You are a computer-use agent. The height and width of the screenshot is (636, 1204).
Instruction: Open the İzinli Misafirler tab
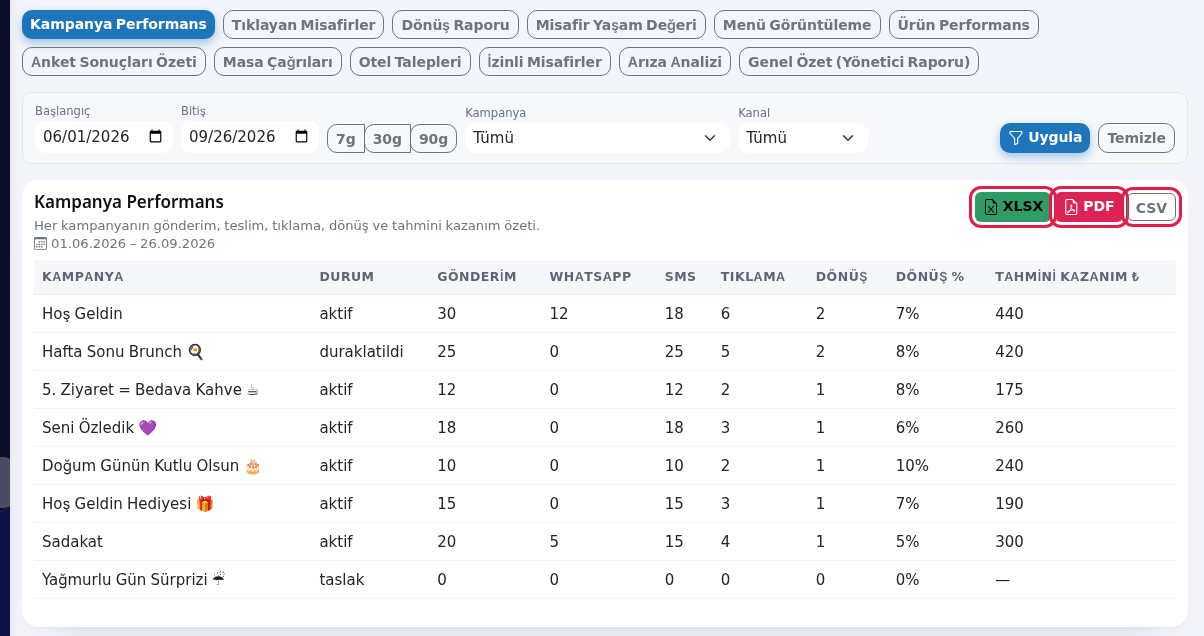point(545,62)
